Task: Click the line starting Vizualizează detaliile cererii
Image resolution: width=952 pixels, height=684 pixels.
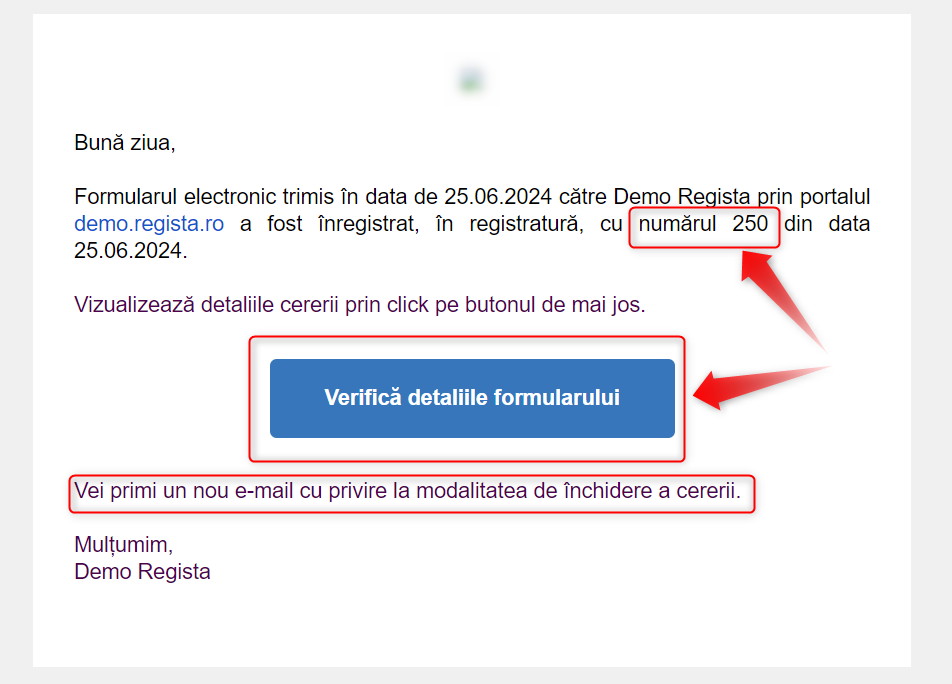Action: [359, 305]
